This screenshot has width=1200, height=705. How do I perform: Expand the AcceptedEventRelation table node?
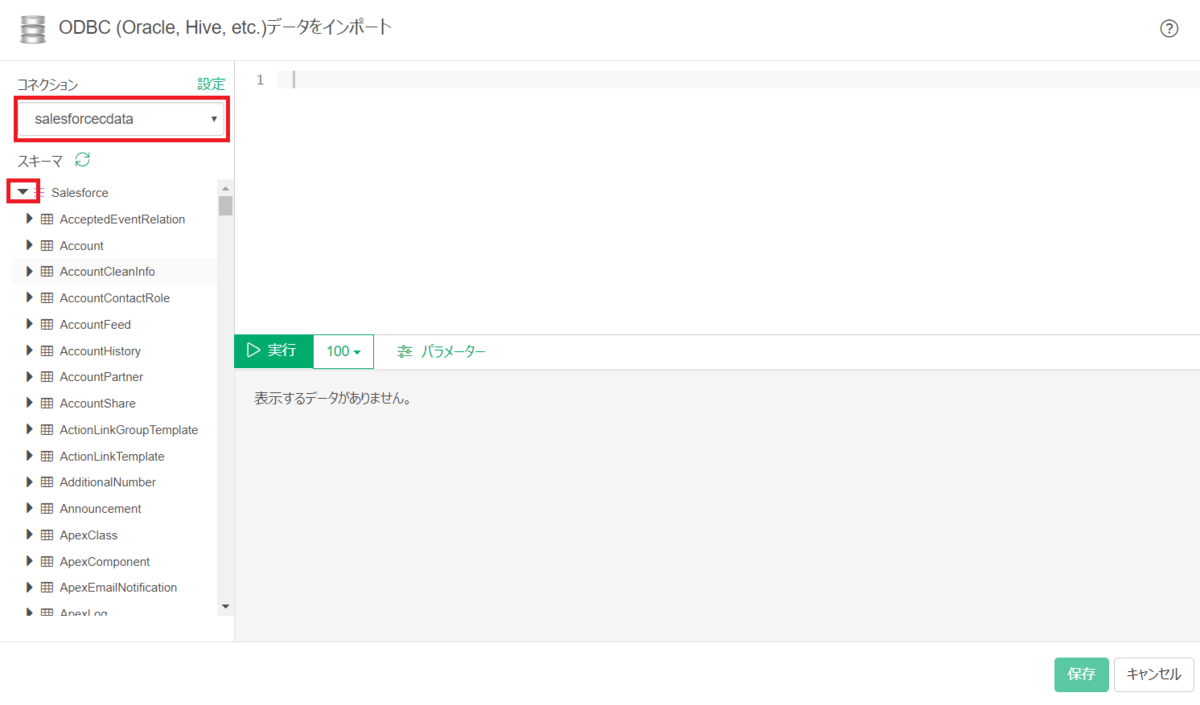(x=30, y=219)
